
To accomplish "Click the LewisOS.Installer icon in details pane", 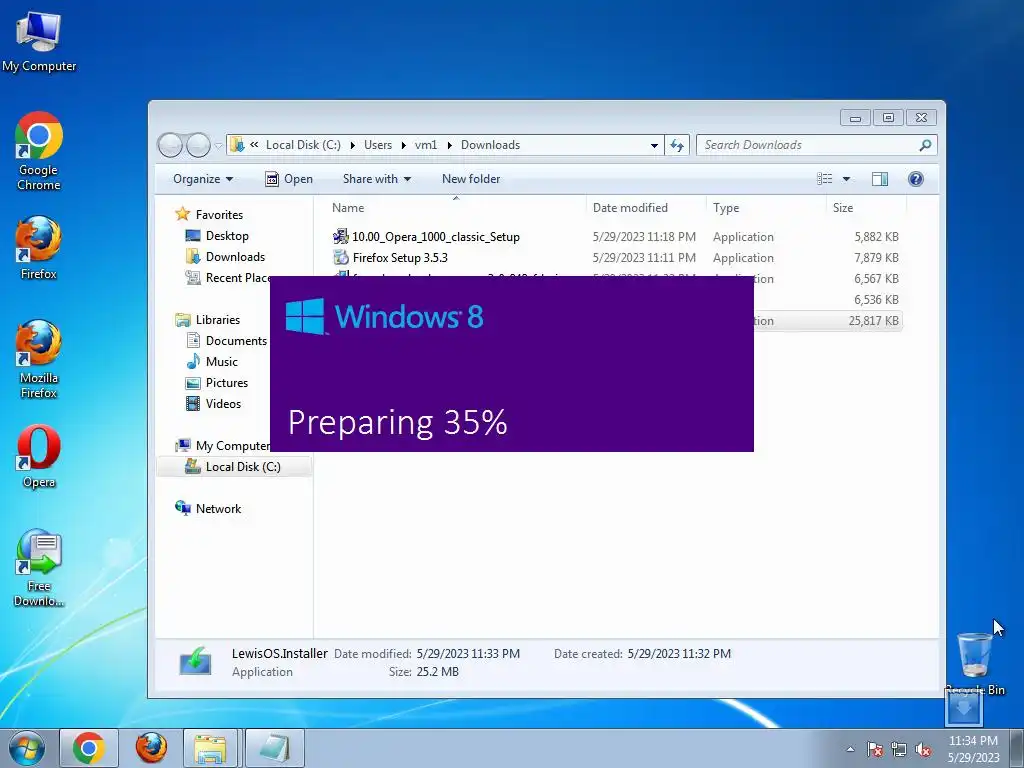I will tap(195, 662).
